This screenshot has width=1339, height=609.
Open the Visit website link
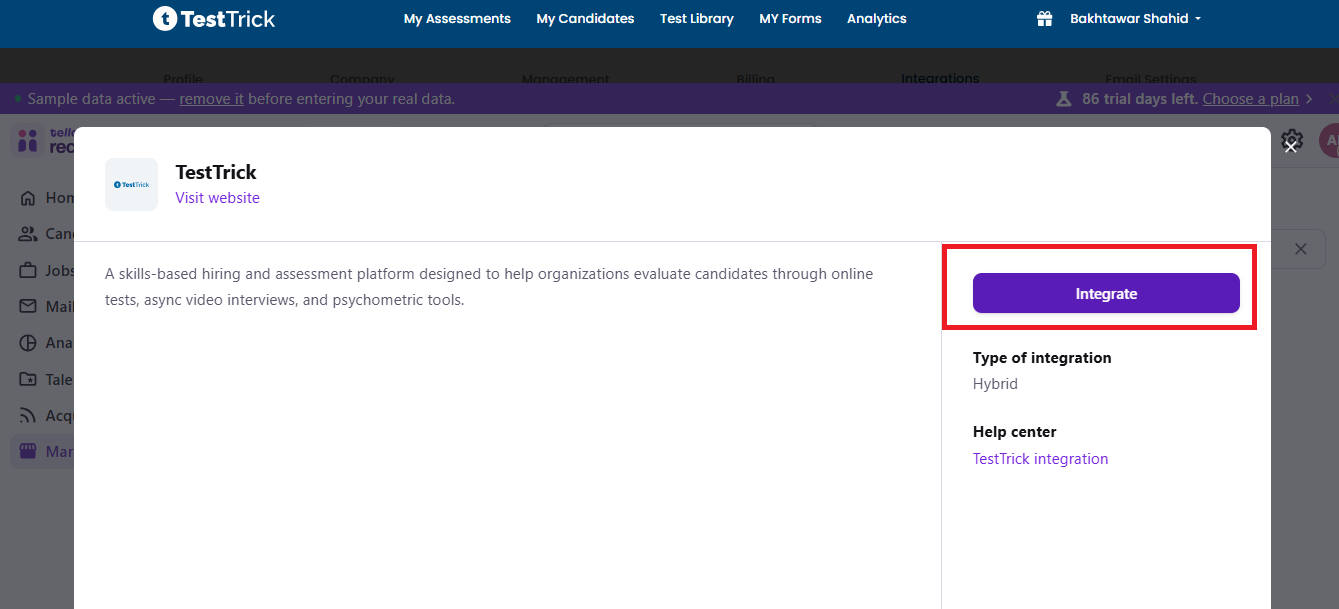coord(217,198)
